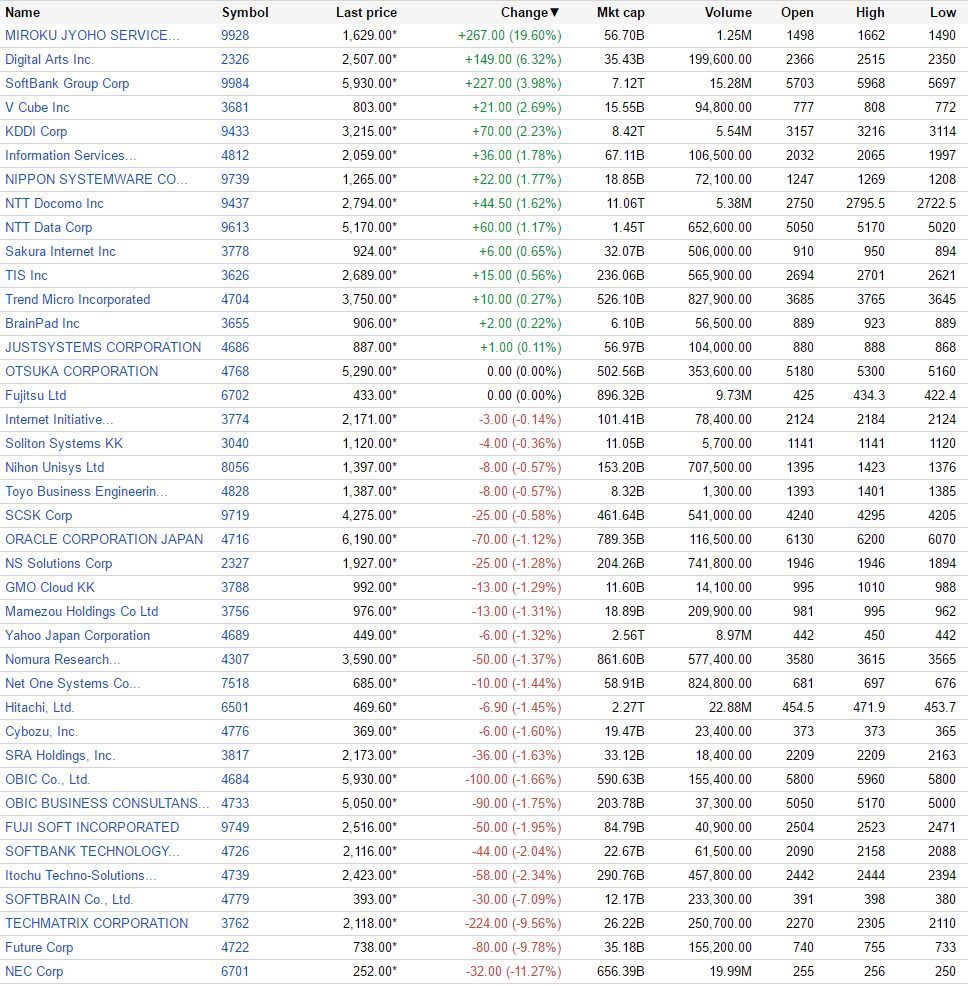
Task: Click symbol 6501 link
Action: coord(235,707)
